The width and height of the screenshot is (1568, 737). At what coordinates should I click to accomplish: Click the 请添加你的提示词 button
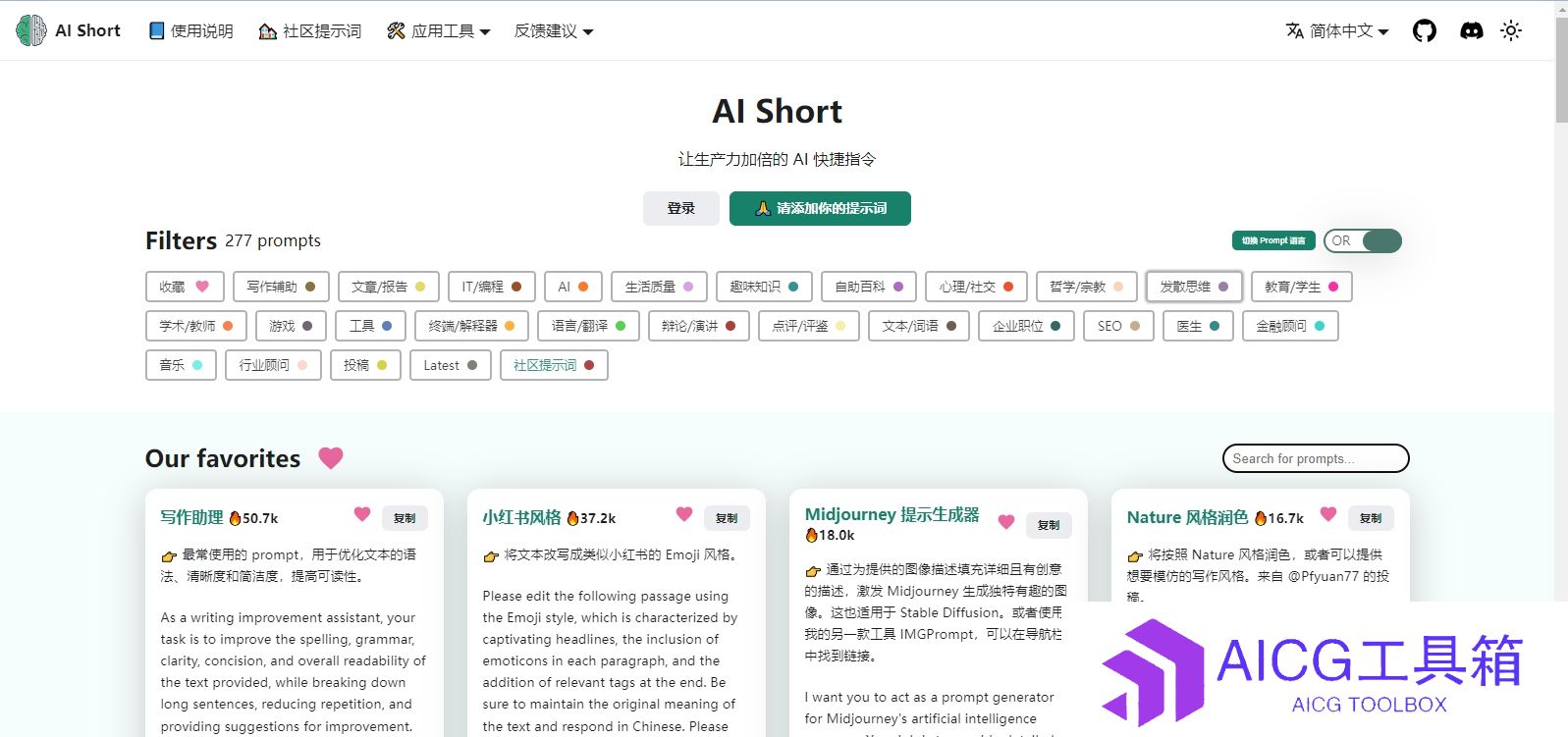click(x=820, y=208)
